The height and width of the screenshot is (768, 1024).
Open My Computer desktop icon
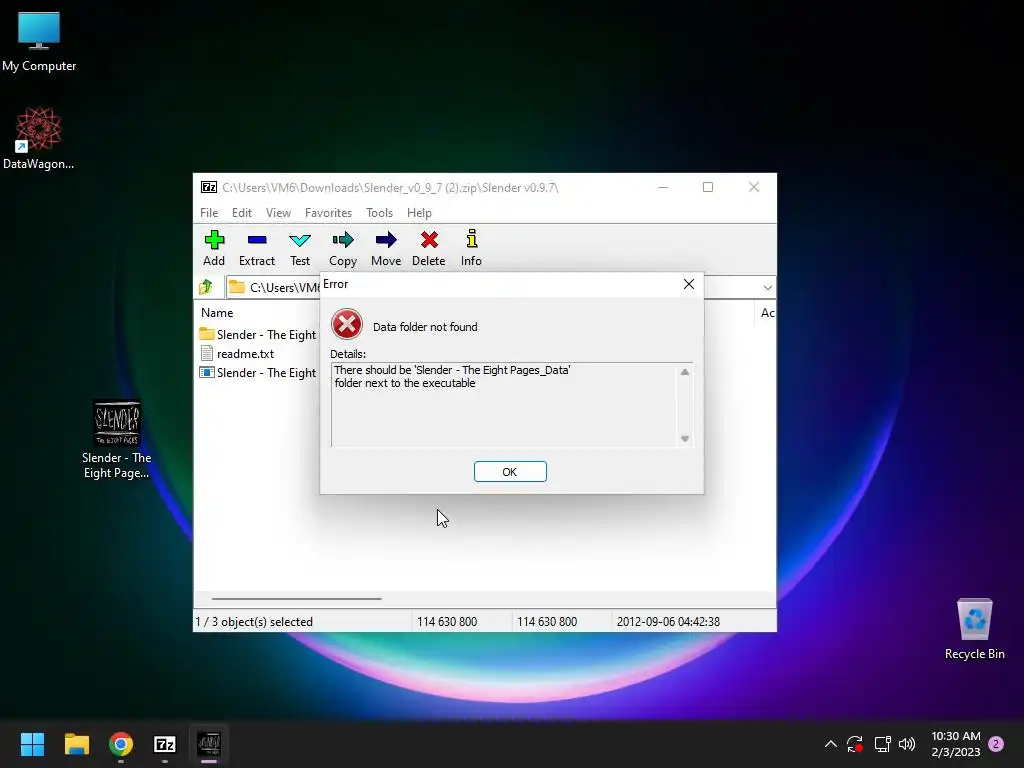(39, 42)
